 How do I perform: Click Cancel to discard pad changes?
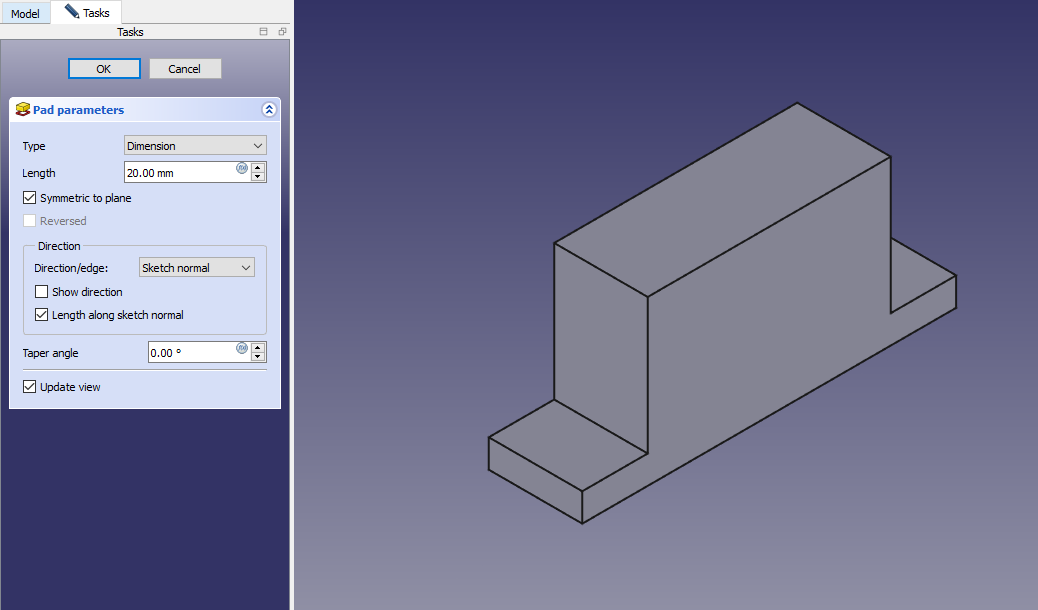pyautogui.click(x=185, y=69)
